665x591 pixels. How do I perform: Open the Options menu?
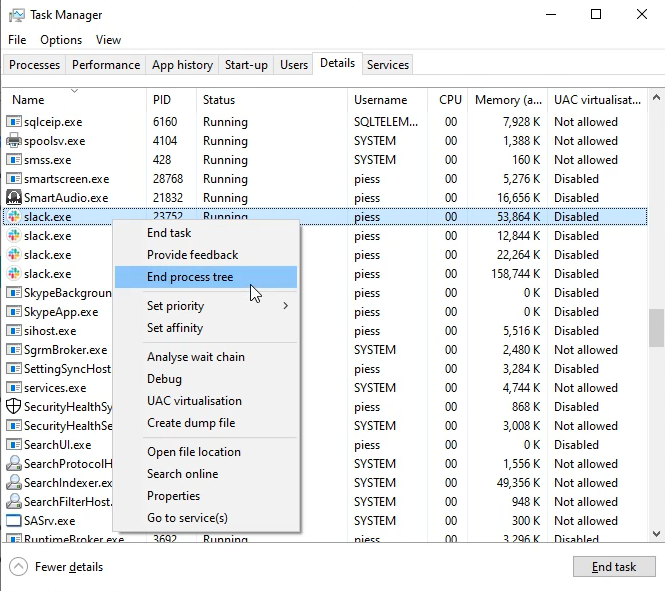pos(61,40)
